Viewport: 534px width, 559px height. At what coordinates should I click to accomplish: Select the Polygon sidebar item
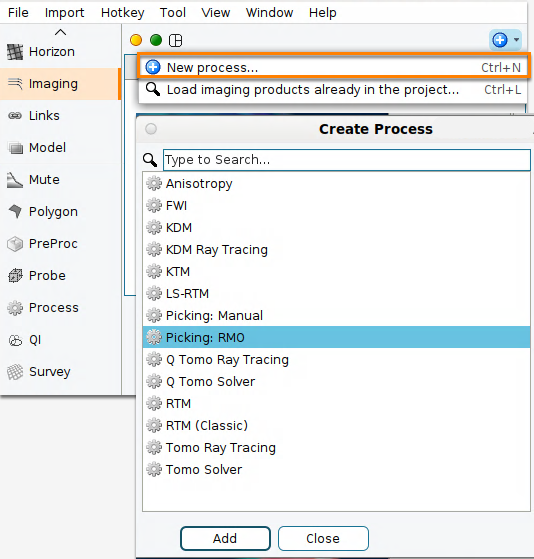[x=60, y=211]
